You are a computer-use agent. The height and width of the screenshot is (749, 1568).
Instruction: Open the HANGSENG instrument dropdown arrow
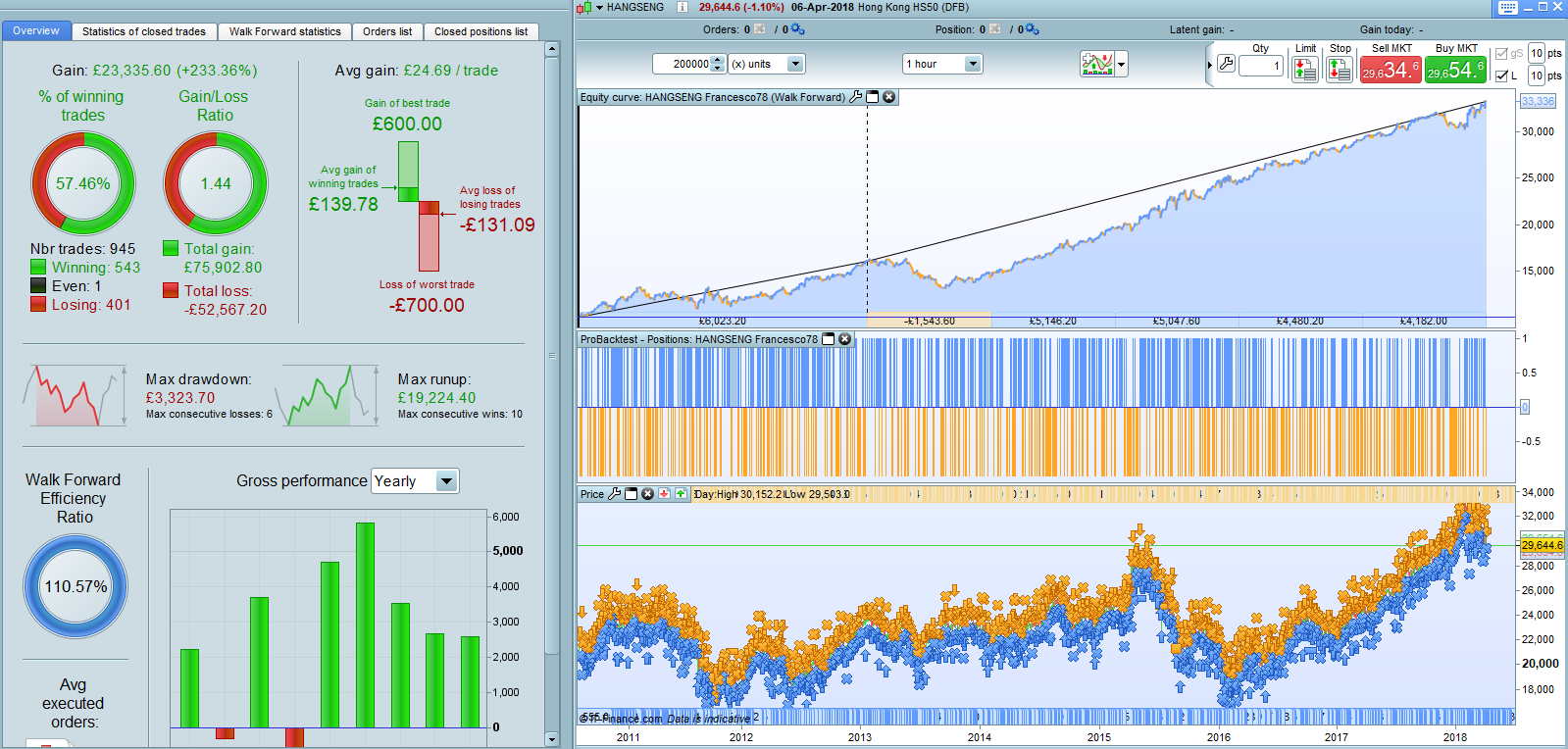[x=599, y=7]
